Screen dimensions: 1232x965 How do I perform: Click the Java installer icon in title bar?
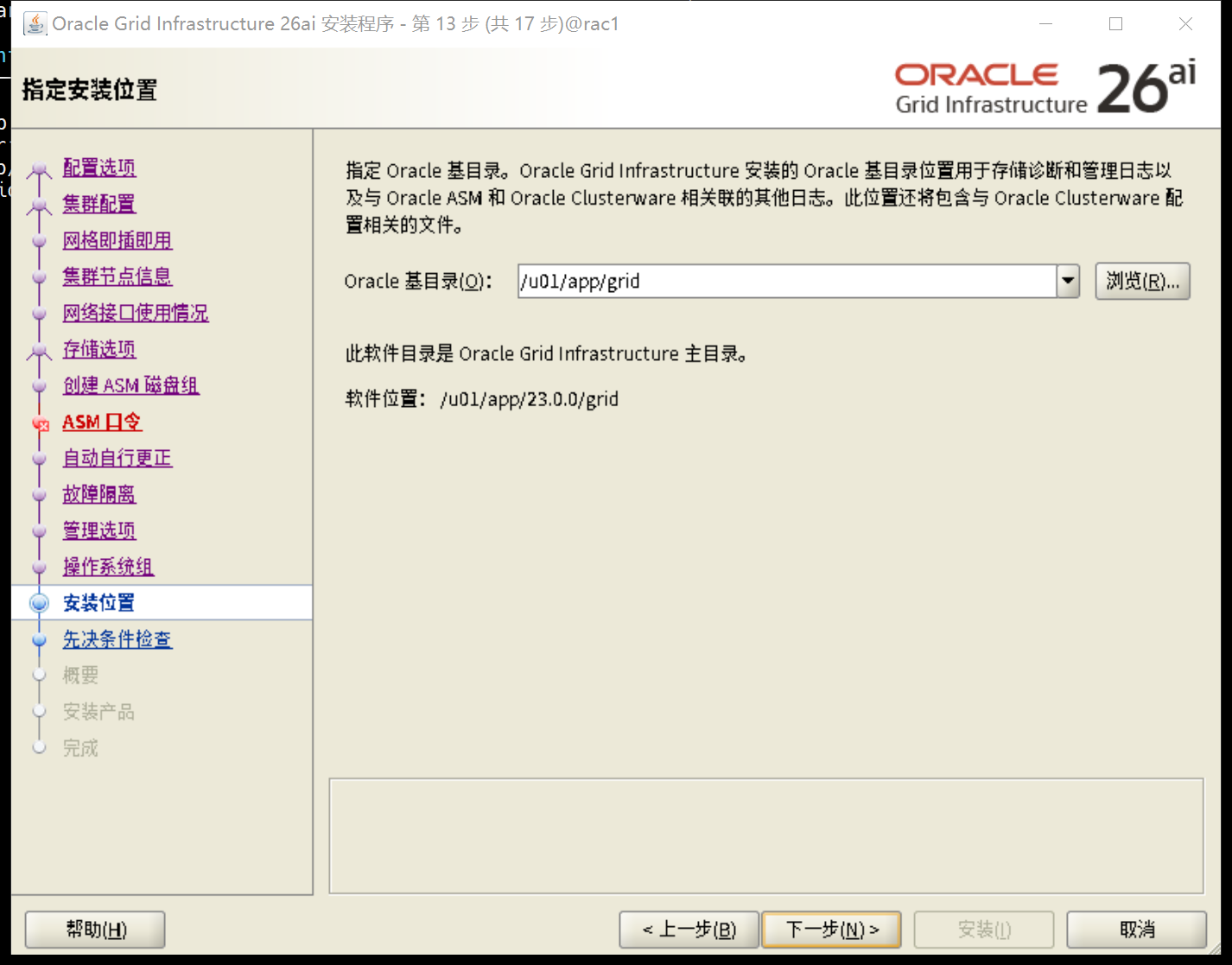click(x=35, y=23)
